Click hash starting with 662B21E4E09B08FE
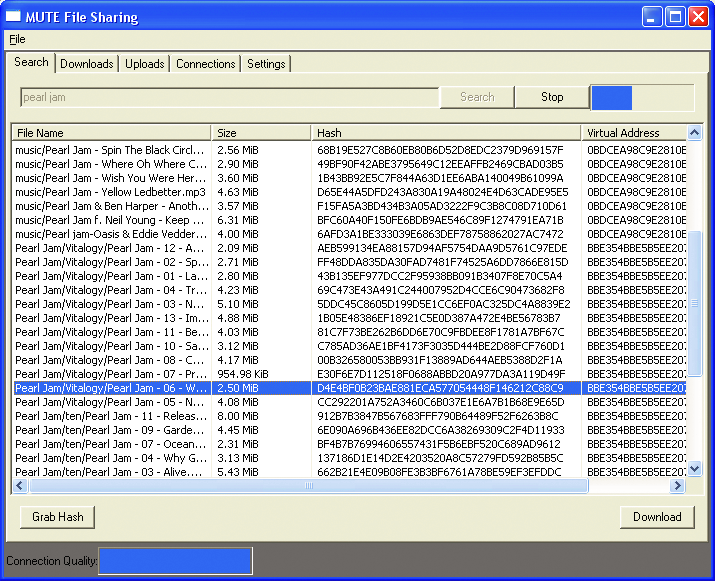This screenshot has width=715, height=581. pos(439,472)
